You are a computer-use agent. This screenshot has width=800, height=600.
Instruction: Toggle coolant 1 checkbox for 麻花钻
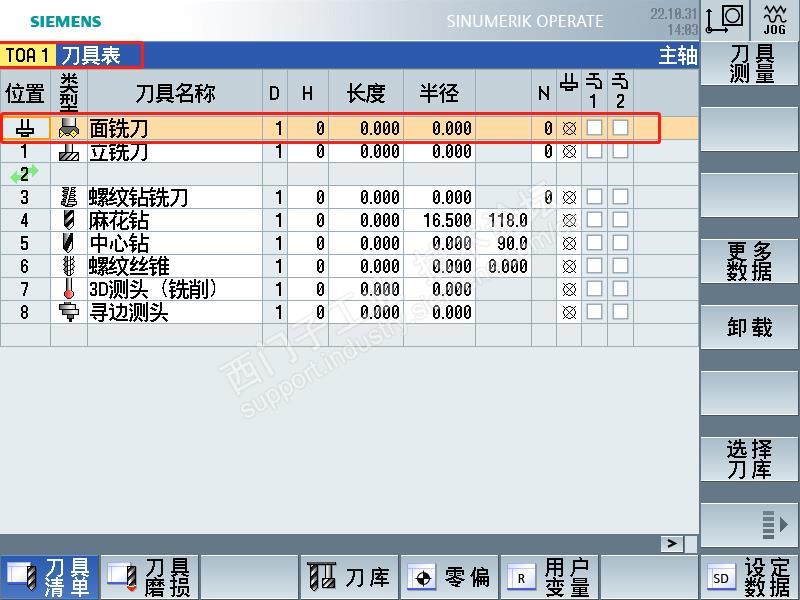(x=594, y=219)
